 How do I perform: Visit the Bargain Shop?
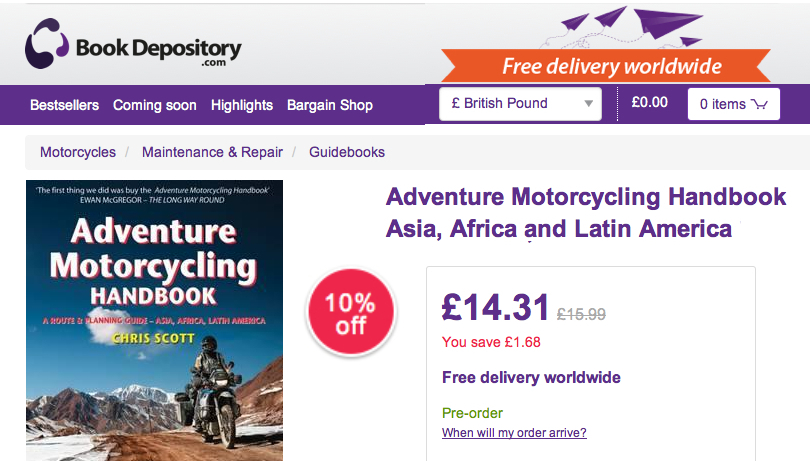(330, 105)
